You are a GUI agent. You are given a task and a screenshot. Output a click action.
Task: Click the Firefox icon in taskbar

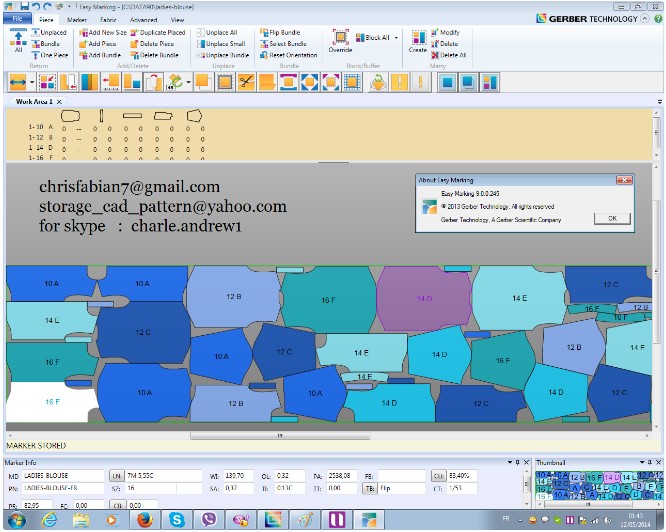pyautogui.click(x=143, y=520)
